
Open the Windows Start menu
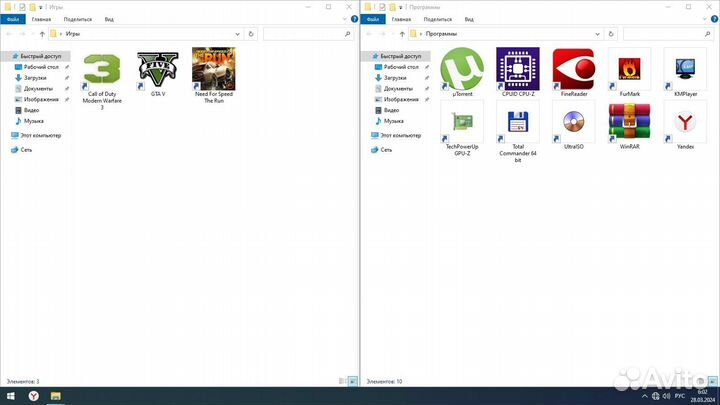pyautogui.click(x=10, y=396)
